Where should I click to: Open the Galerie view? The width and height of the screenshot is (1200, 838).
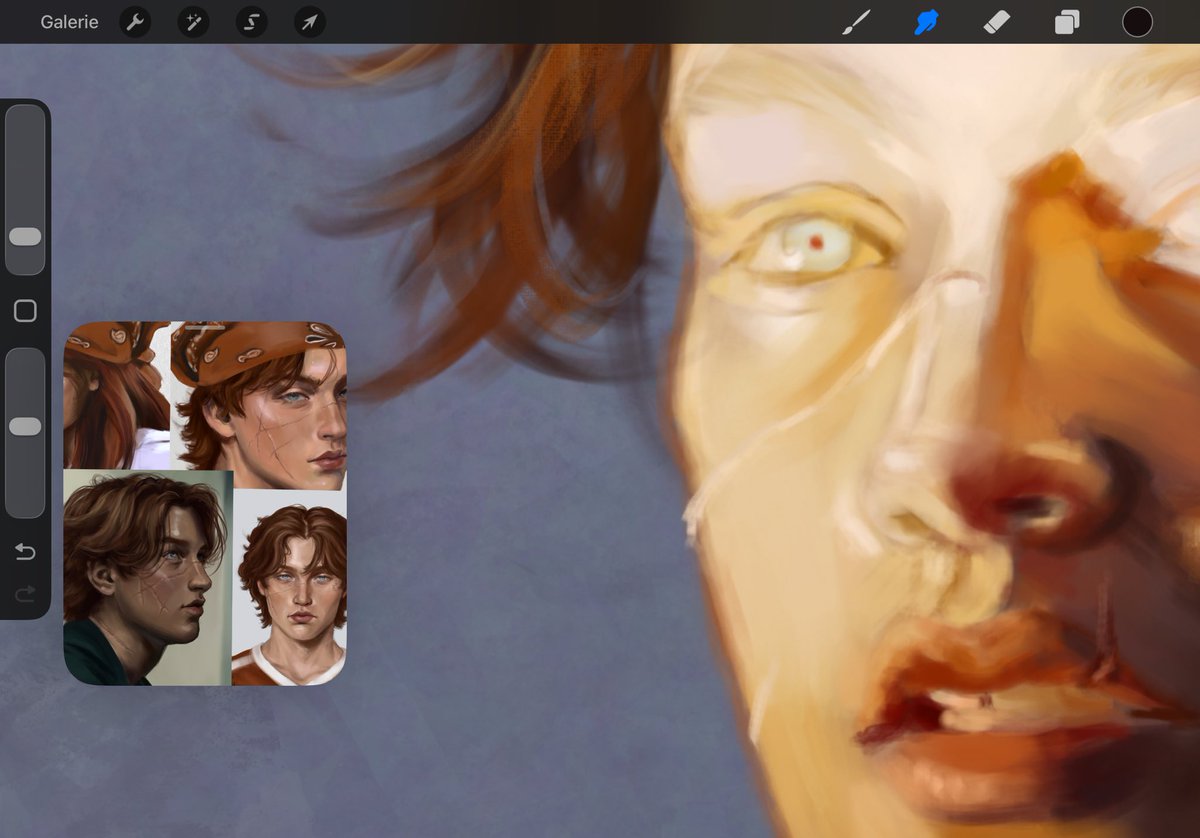(69, 22)
